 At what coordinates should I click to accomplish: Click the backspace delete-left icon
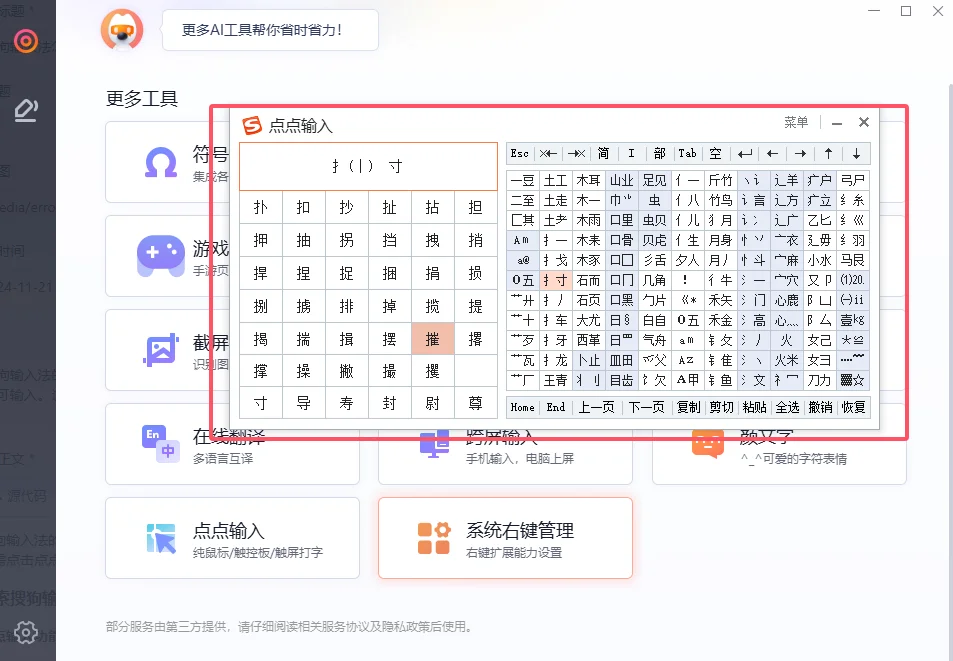tap(548, 154)
